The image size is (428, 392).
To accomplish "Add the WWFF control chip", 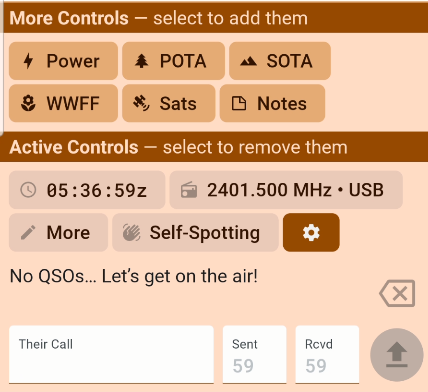I will [x=63, y=103].
